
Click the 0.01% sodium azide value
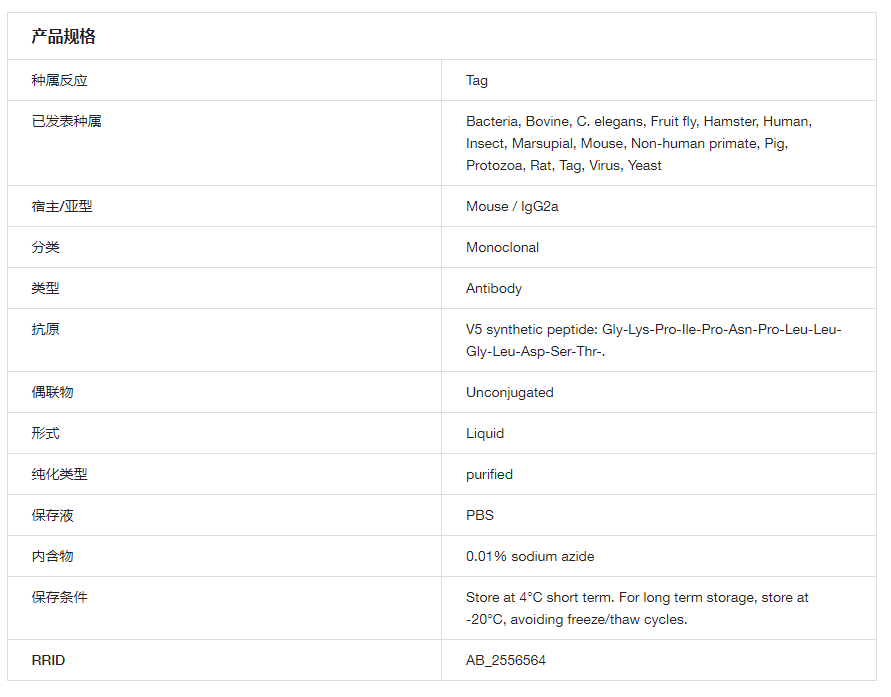point(530,556)
